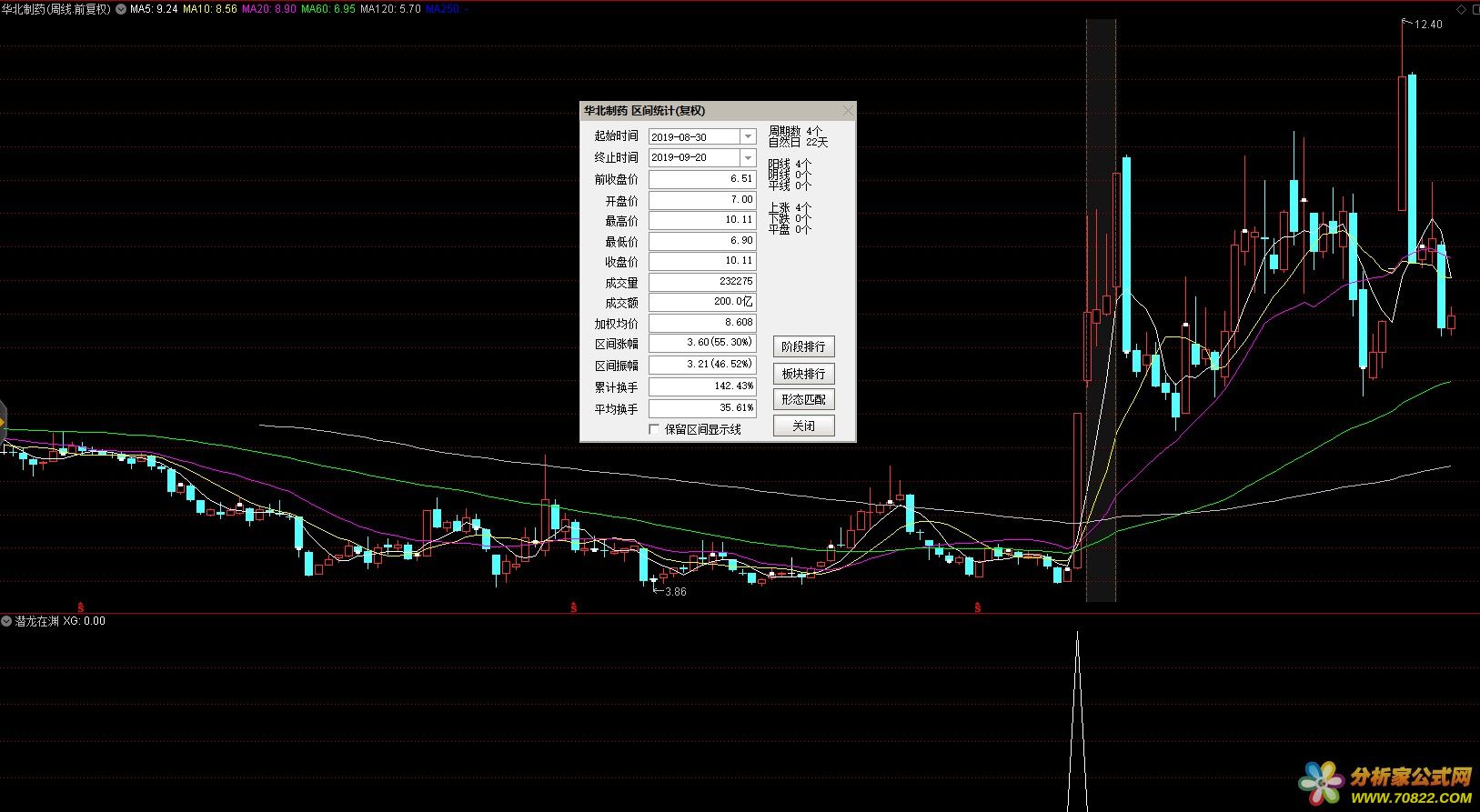Click the 华北制药(周线.前复权) chart title
The height and width of the screenshot is (812, 1480).
[x=56, y=9]
